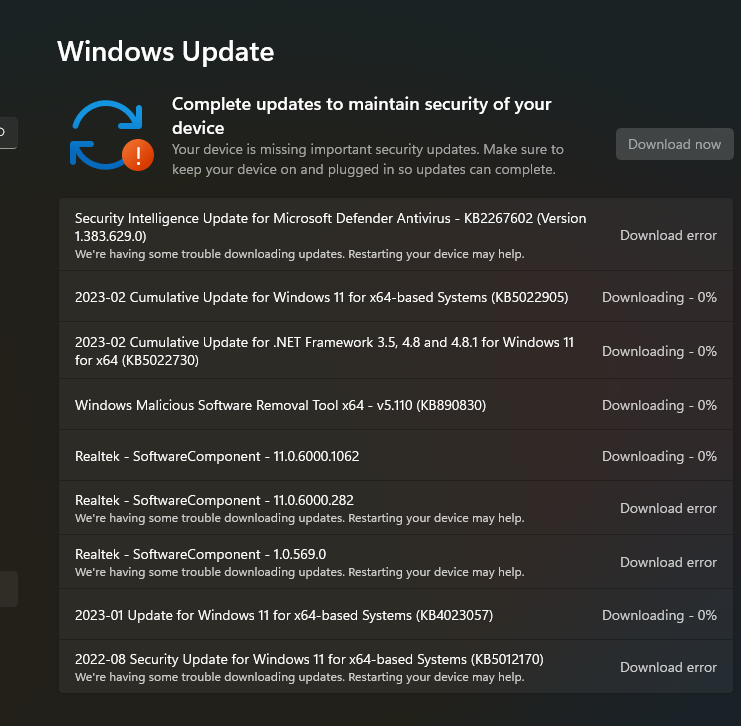741x726 pixels.
Task: Click Downloading 0% status for KB5022730
Action: (659, 351)
